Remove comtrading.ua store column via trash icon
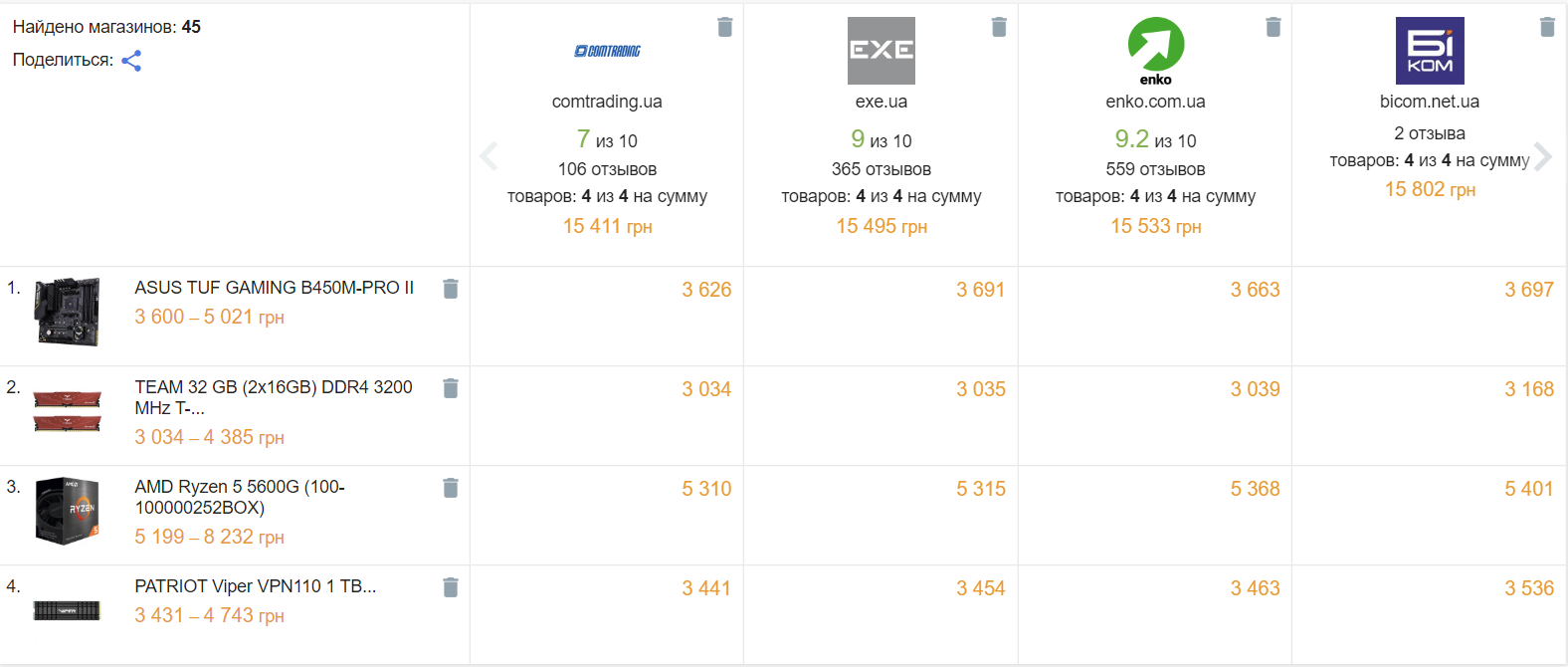 pos(725,27)
